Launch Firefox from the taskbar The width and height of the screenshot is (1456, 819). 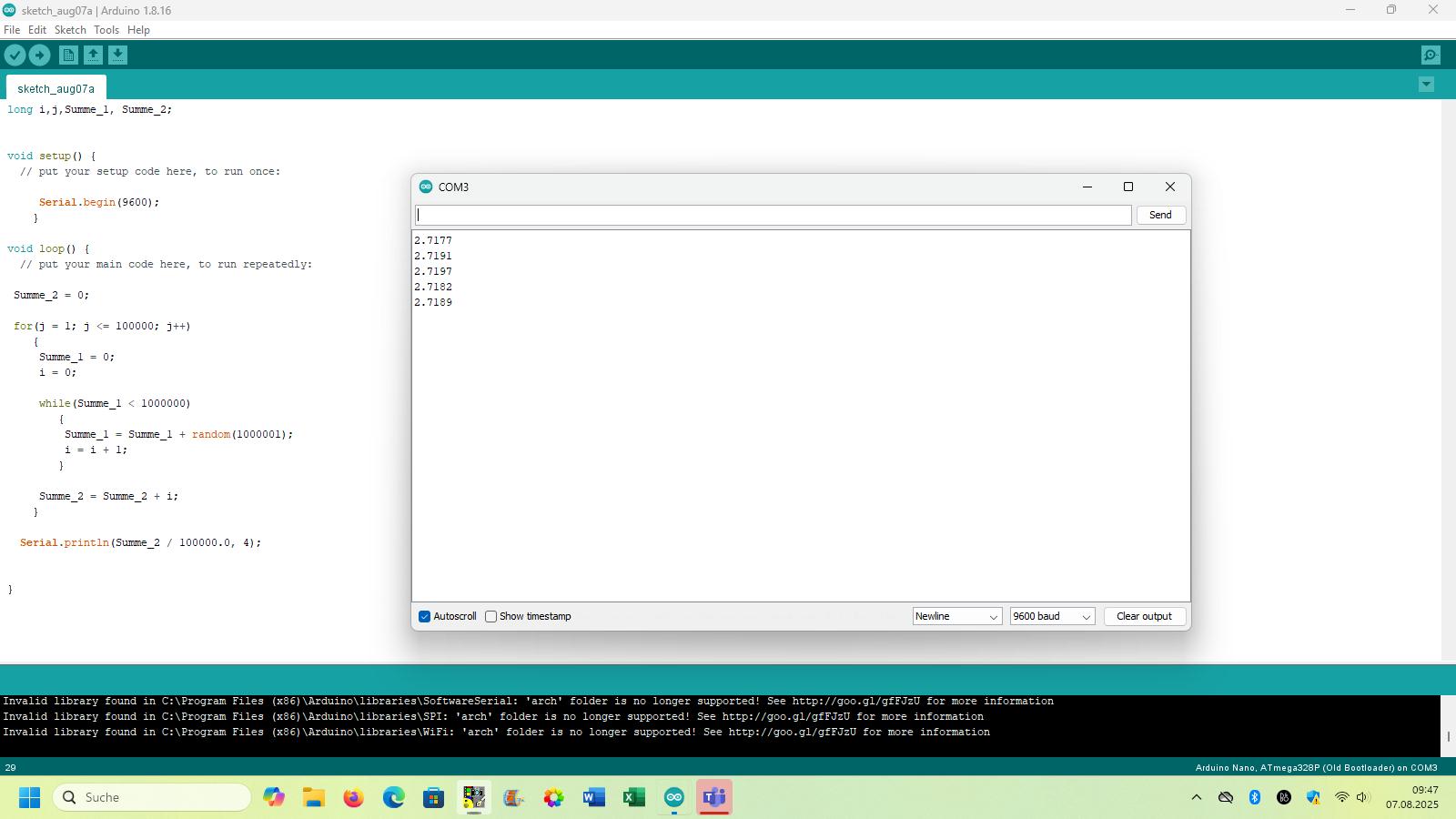click(353, 798)
